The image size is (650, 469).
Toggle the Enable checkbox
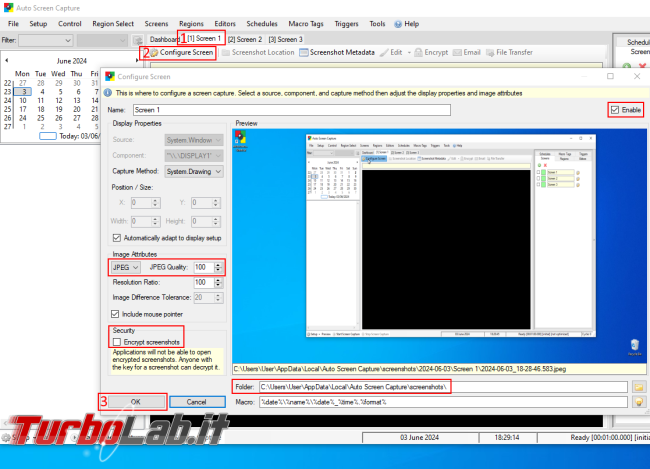coord(615,110)
